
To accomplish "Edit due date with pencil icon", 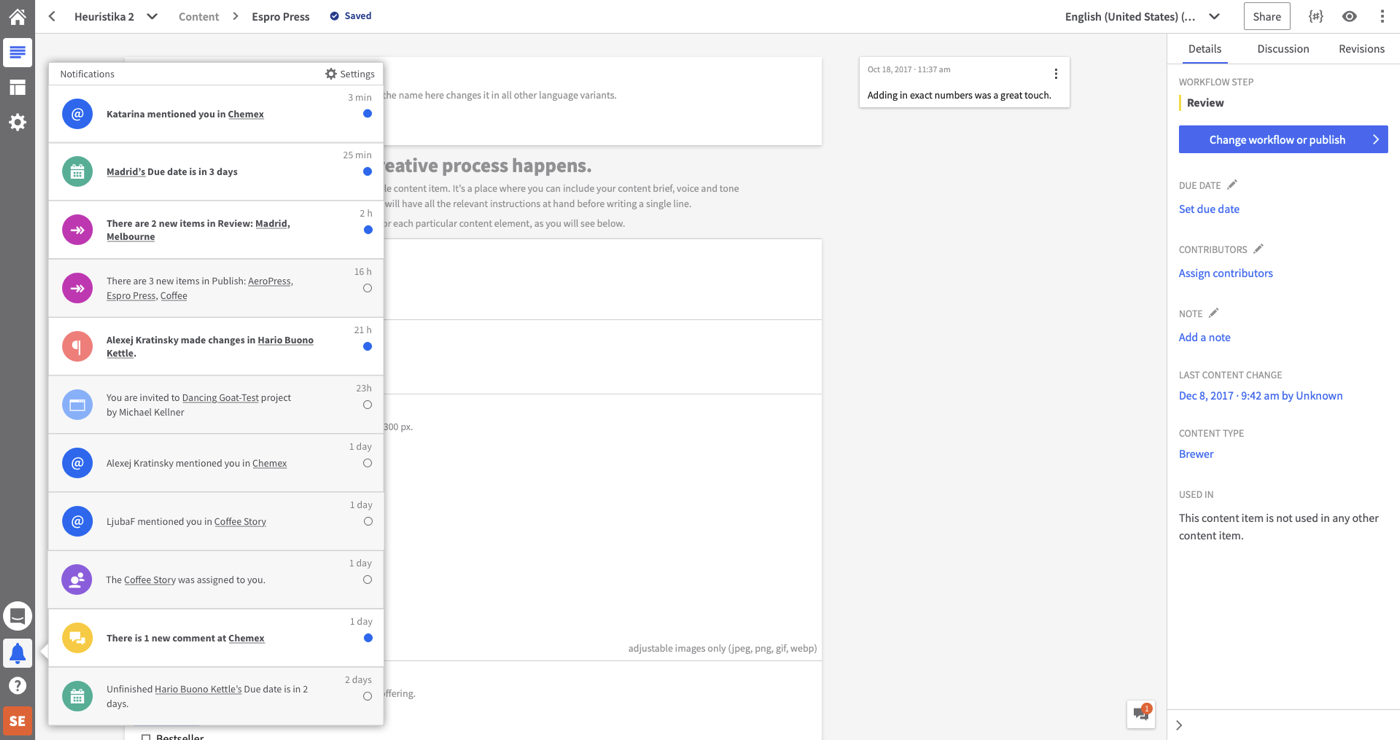I will 1232,185.
